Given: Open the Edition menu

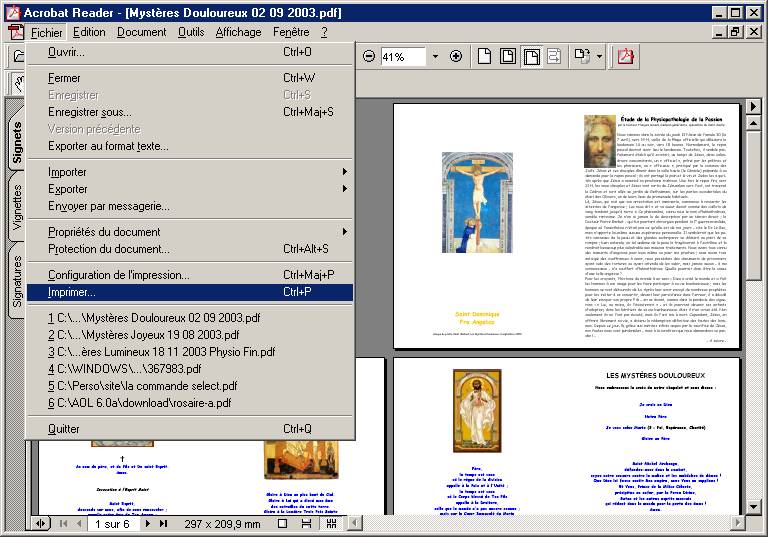Looking at the screenshot, I should (89, 32).
